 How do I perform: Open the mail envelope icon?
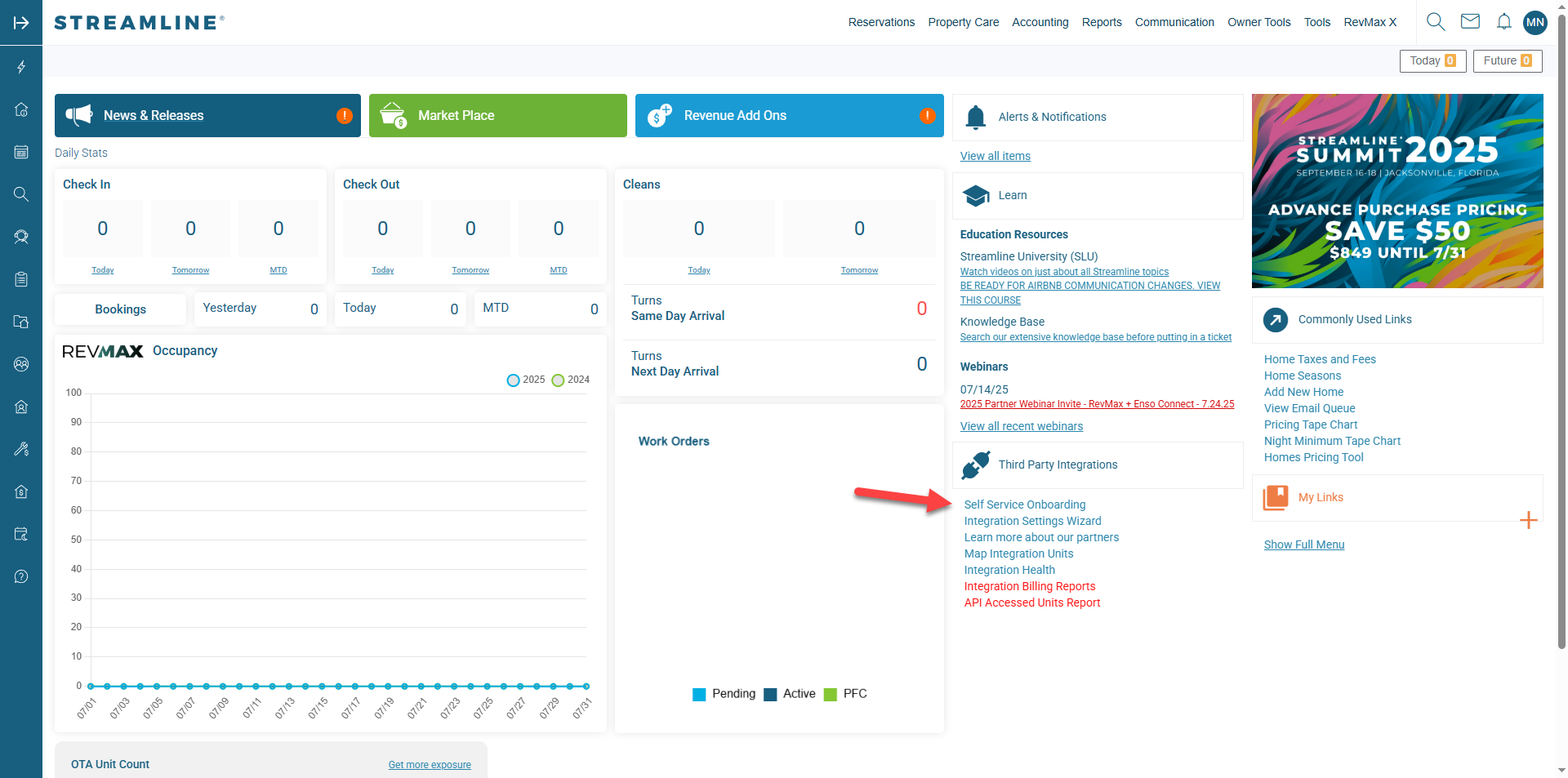tap(1470, 22)
